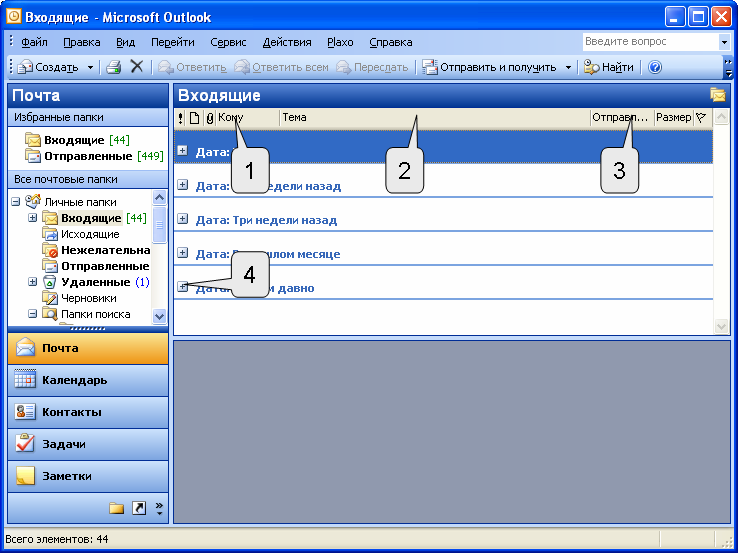Click Личные папки root item
This screenshot has height=553, width=738.
tap(71, 202)
